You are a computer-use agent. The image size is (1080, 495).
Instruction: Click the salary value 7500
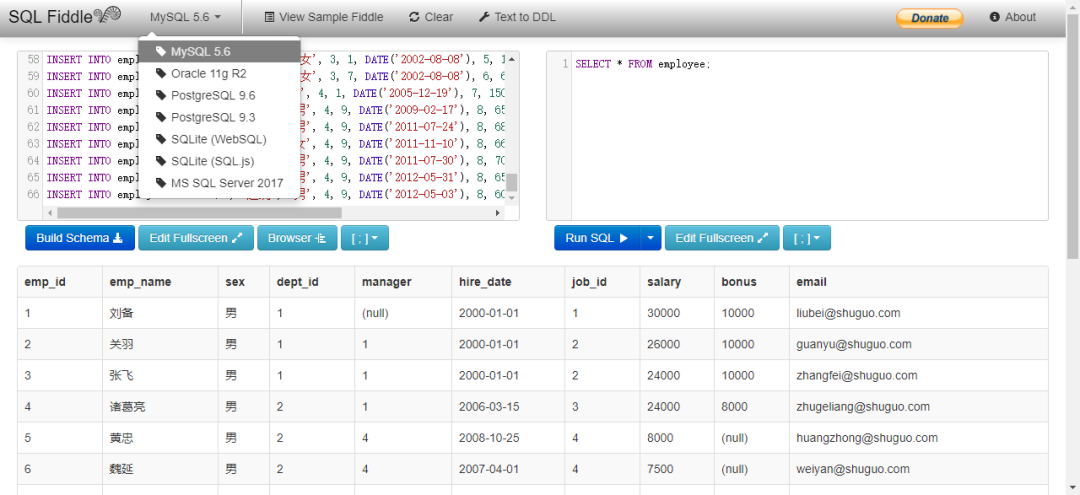[661, 470]
